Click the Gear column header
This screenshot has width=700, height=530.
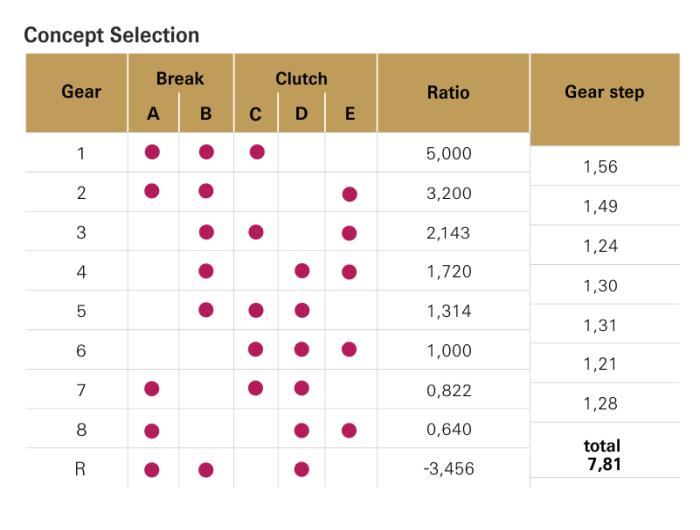coord(81,92)
